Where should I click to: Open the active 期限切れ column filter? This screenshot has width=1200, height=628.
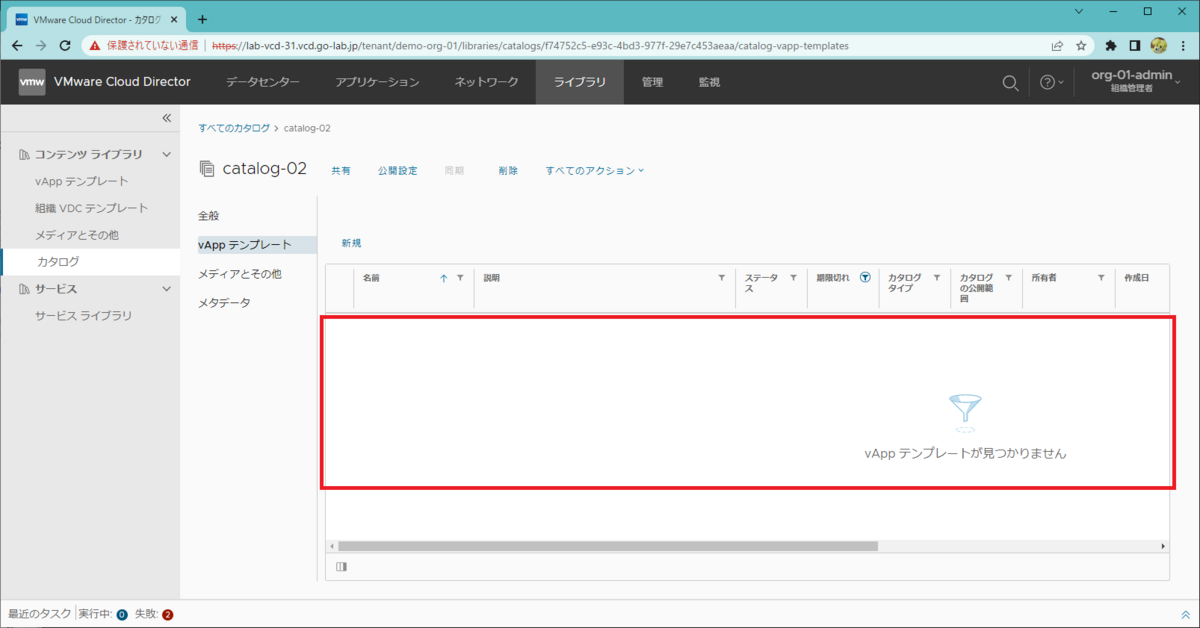(865, 278)
